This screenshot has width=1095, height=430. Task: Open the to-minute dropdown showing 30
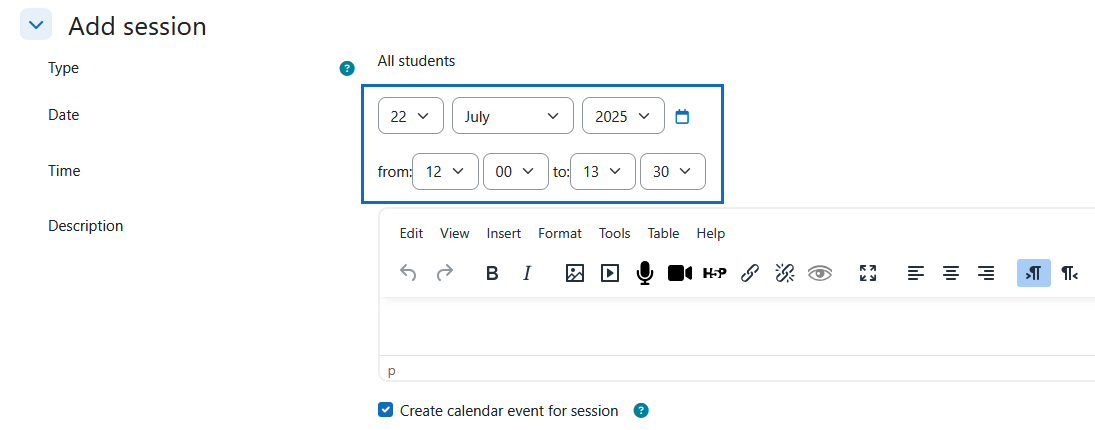673,172
